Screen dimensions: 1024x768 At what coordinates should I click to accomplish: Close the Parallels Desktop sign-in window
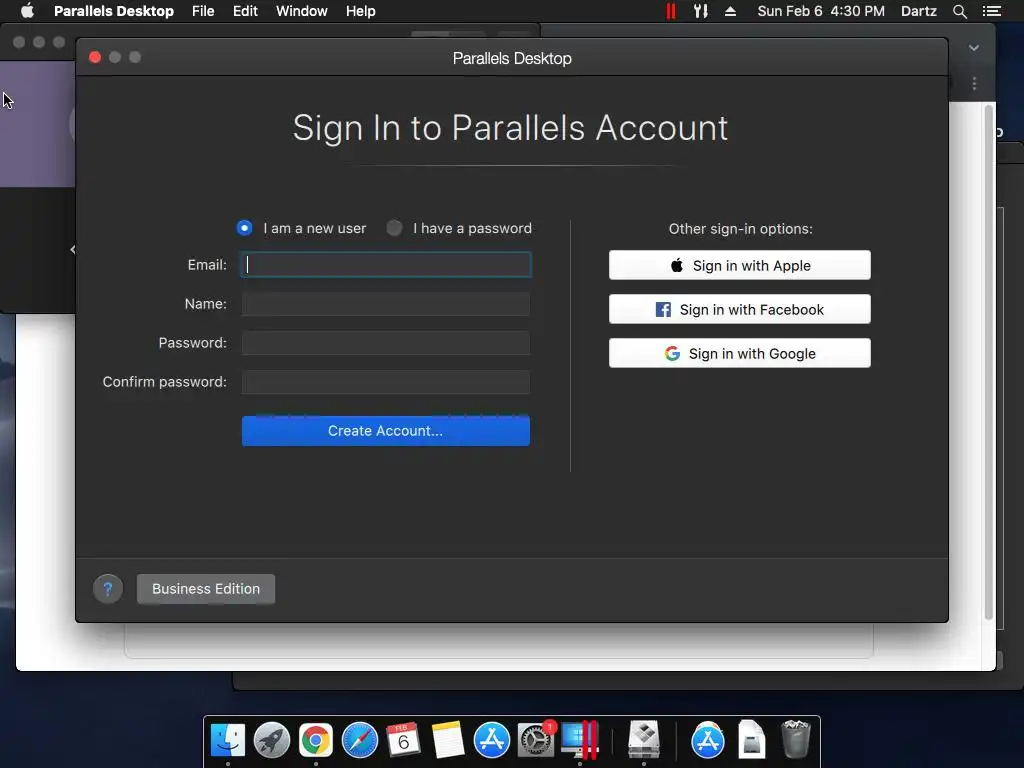point(95,57)
